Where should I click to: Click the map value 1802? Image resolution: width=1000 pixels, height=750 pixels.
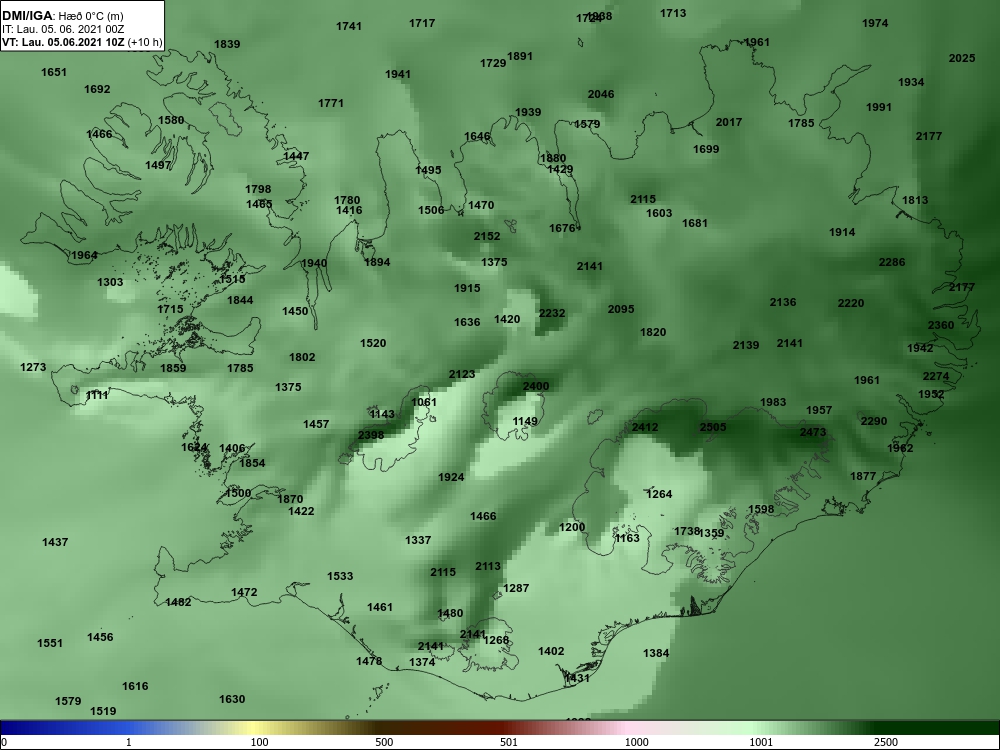coord(302,357)
